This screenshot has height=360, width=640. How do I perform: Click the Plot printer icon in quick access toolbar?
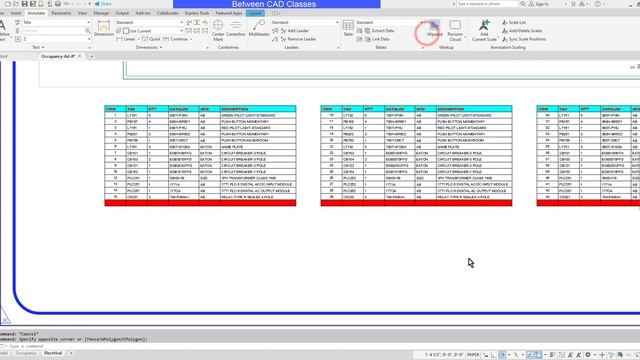(x=58, y=4)
